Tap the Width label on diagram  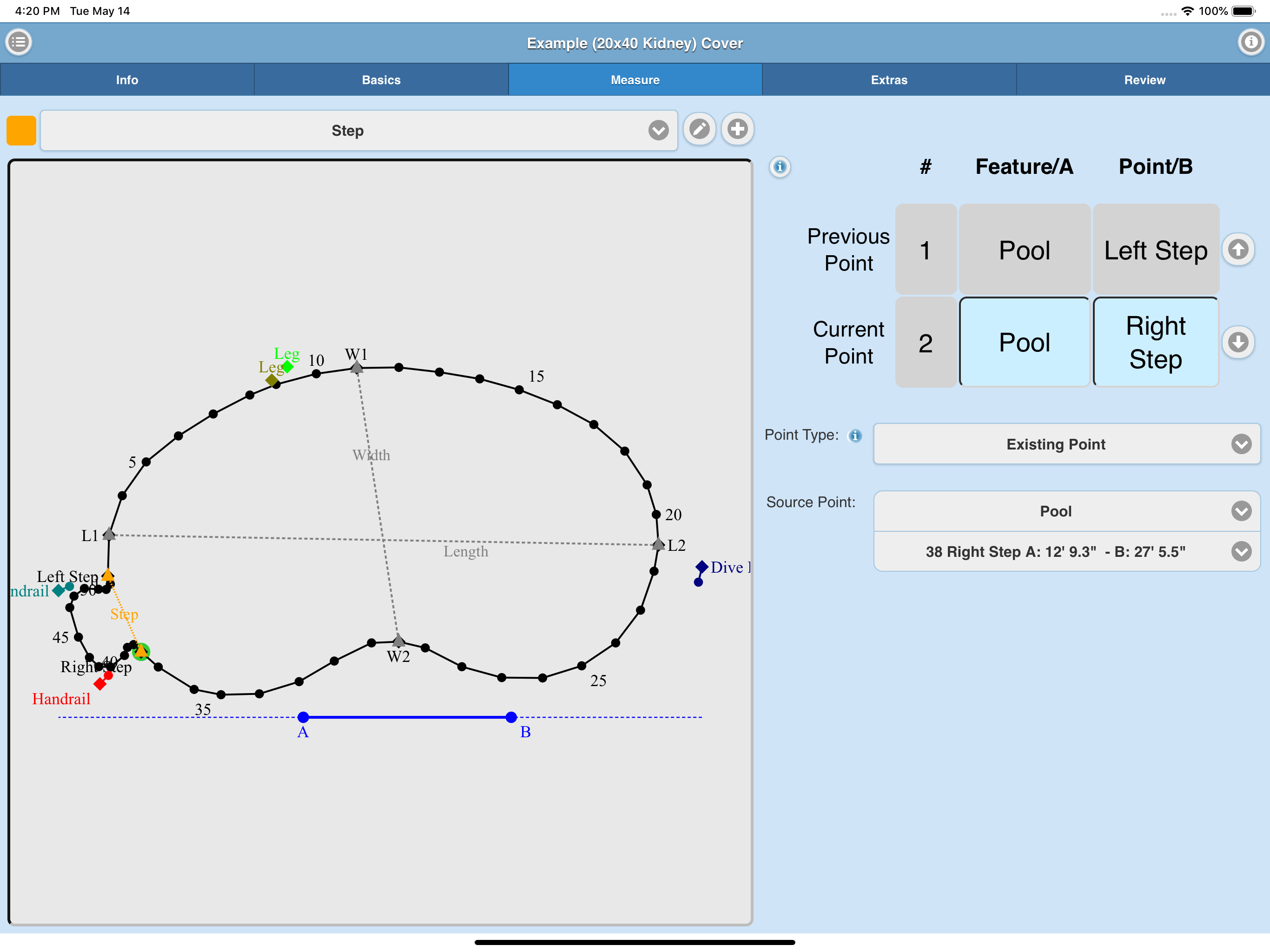[371, 456]
